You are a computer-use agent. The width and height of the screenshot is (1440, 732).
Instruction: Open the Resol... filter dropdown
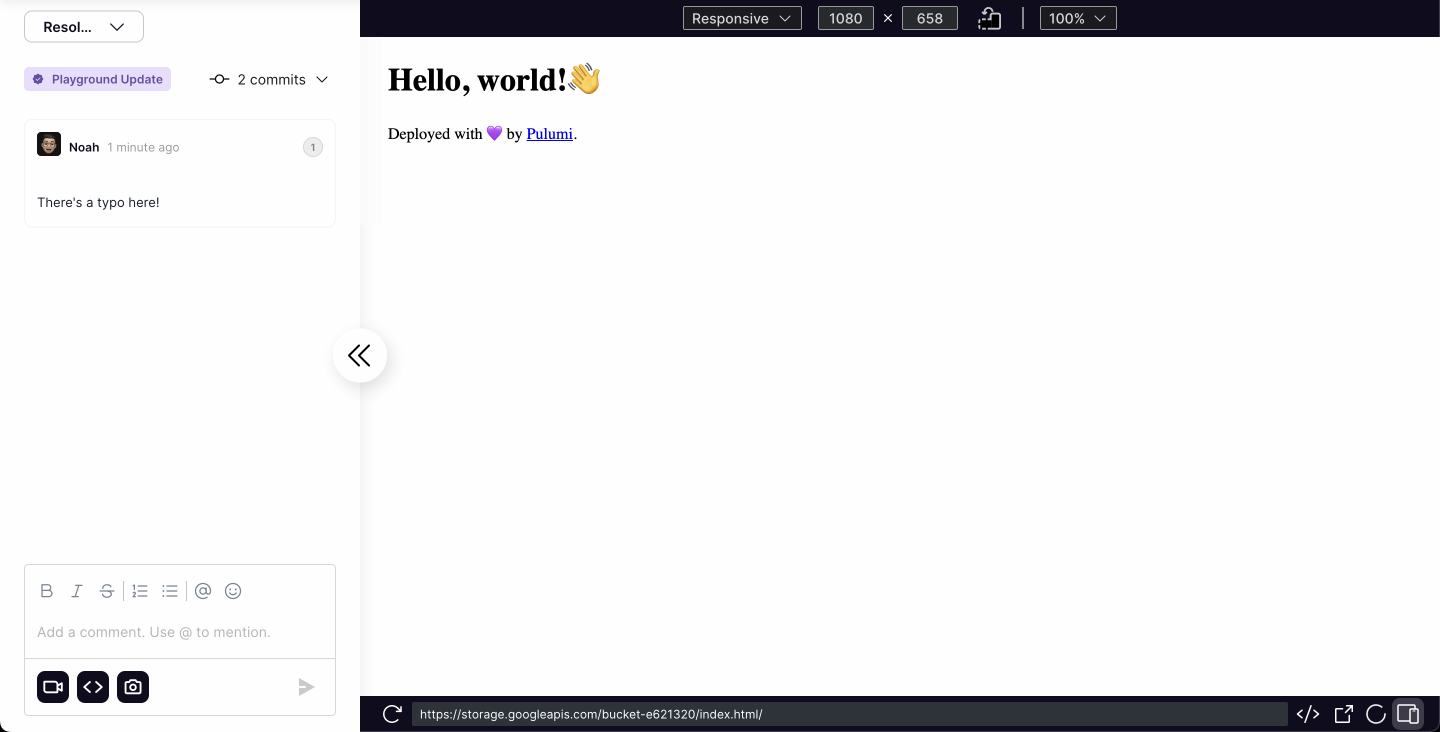tap(84, 27)
